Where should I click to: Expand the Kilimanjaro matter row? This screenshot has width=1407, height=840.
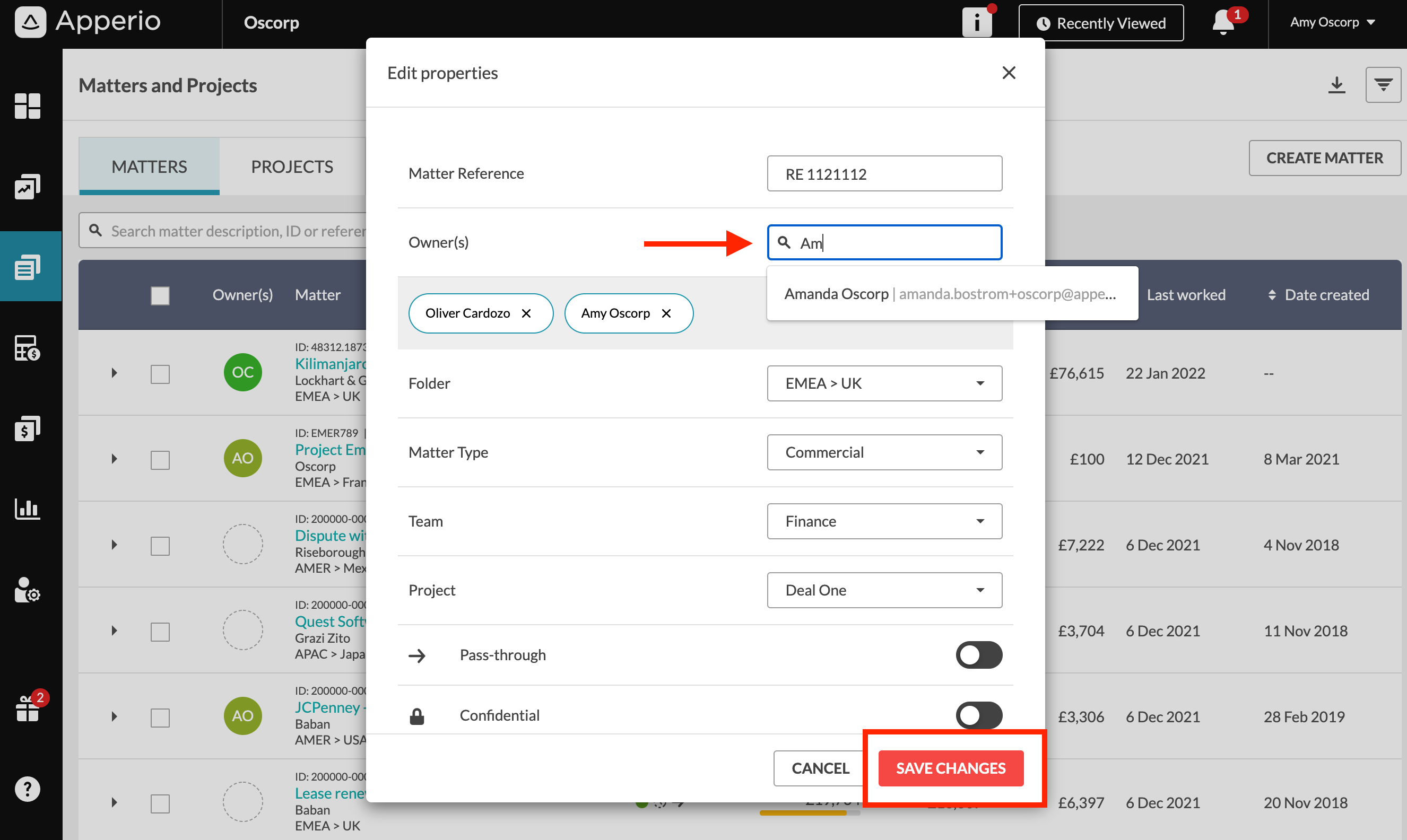point(115,373)
